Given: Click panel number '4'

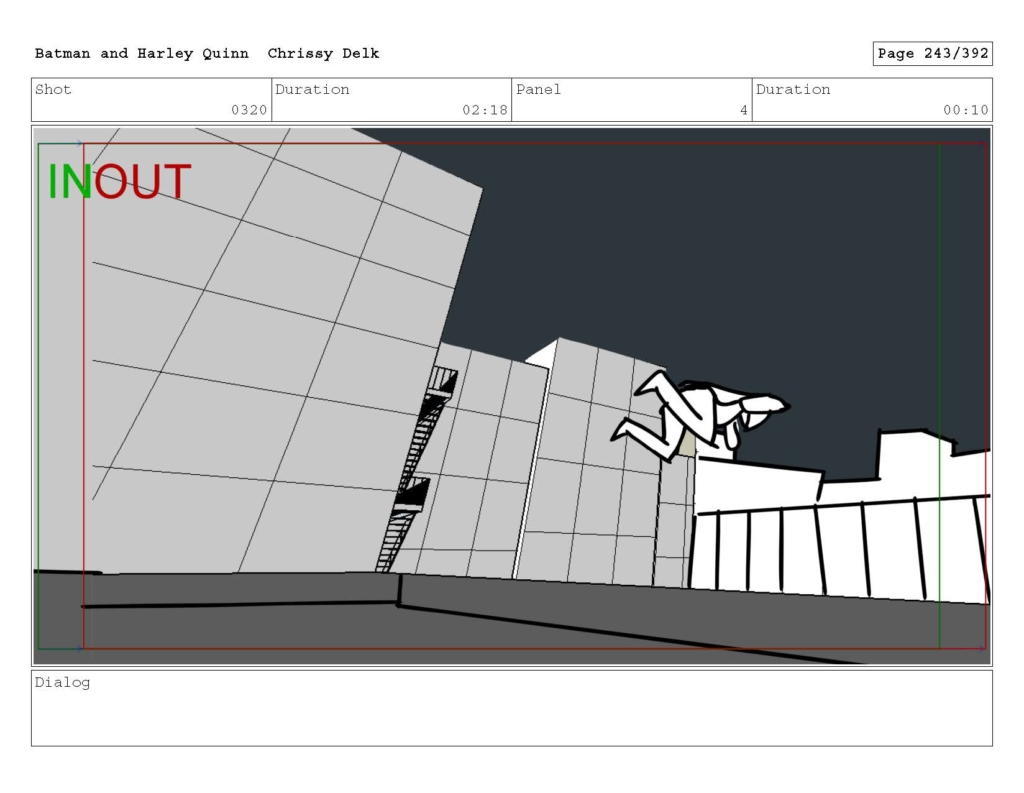Looking at the screenshot, I should pos(743,110).
